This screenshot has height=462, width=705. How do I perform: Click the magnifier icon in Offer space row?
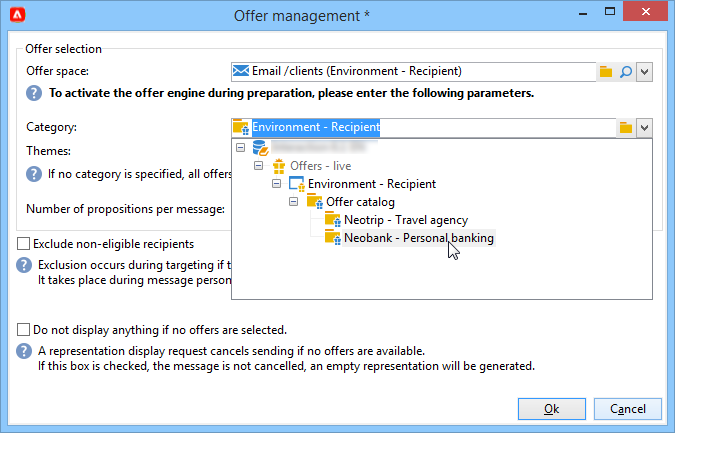[625, 71]
